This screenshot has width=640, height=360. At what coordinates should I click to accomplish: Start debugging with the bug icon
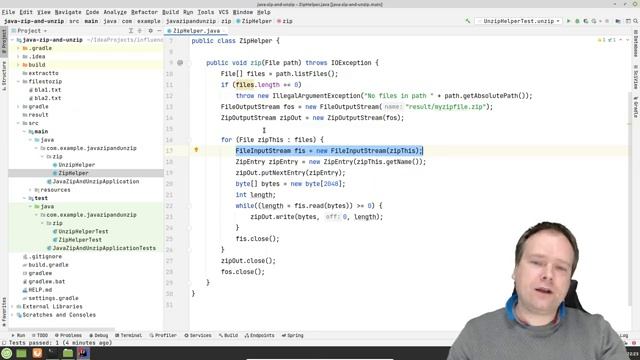pyautogui.click(x=577, y=21)
